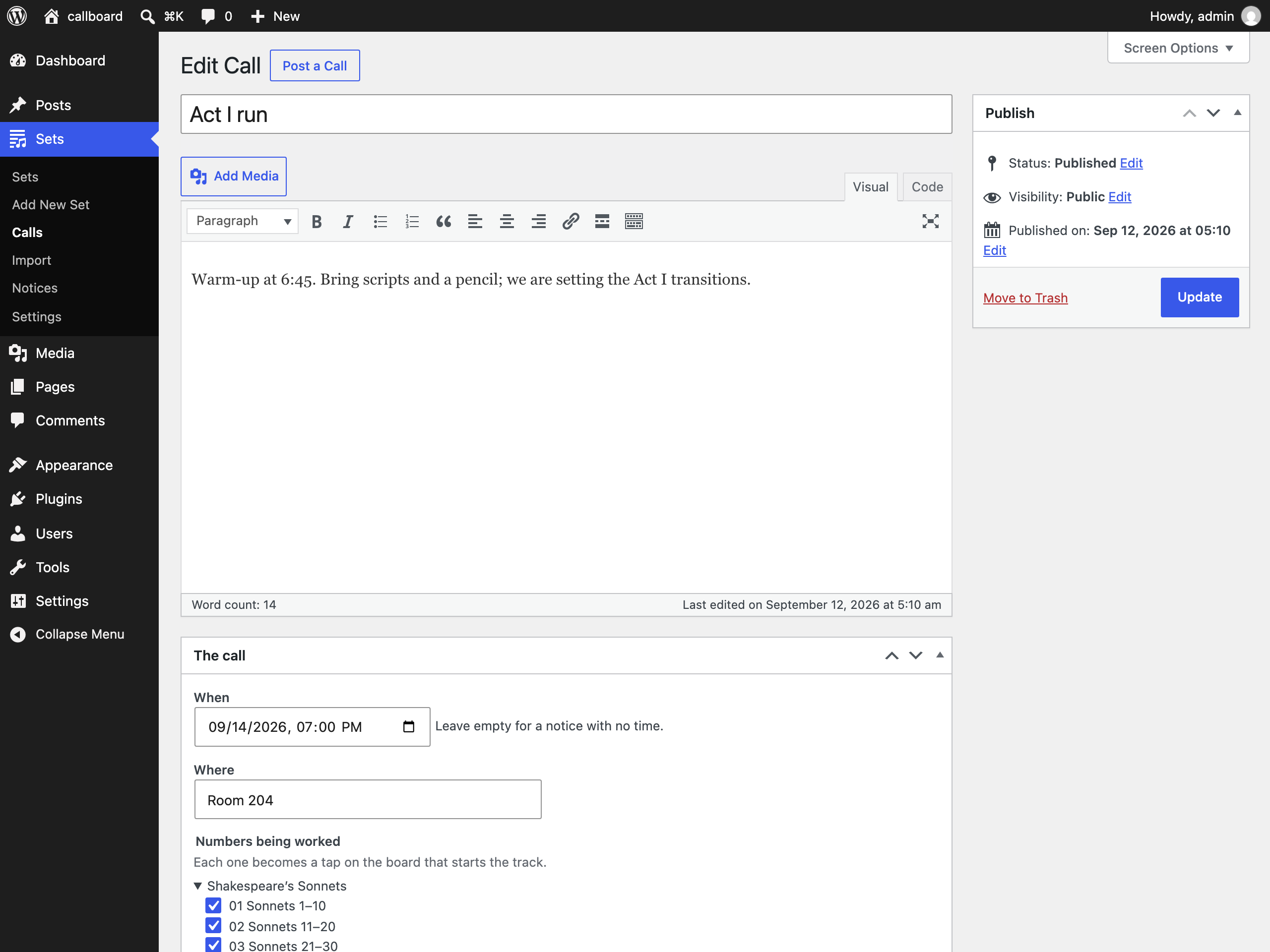The image size is (1270, 952).
Task: Move Publish box up
Action: tap(1189, 113)
